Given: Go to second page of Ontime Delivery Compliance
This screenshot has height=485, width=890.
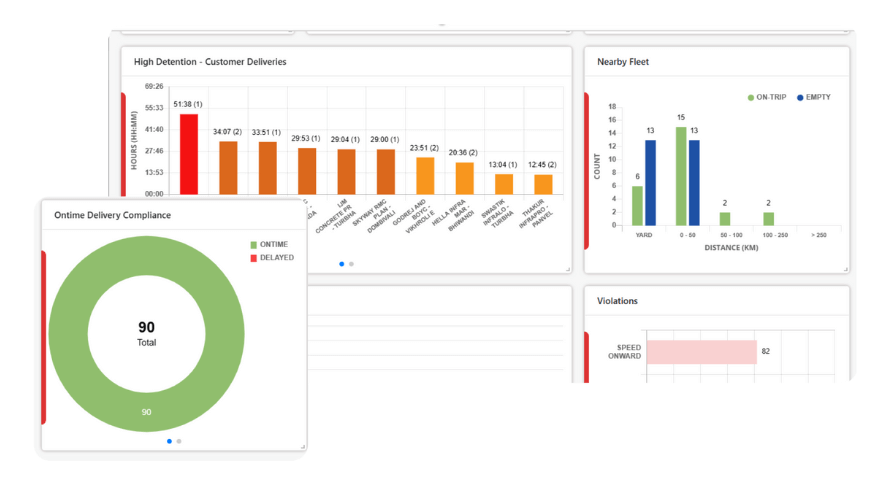Looking at the screenshot, I should [x=179, y=441].
